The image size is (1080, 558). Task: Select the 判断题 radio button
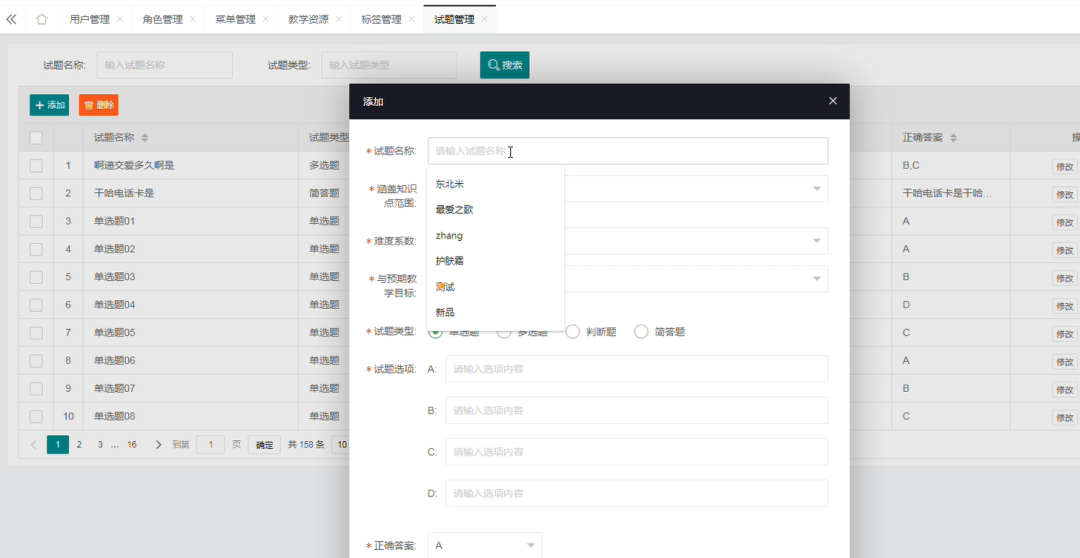point(573,332)
